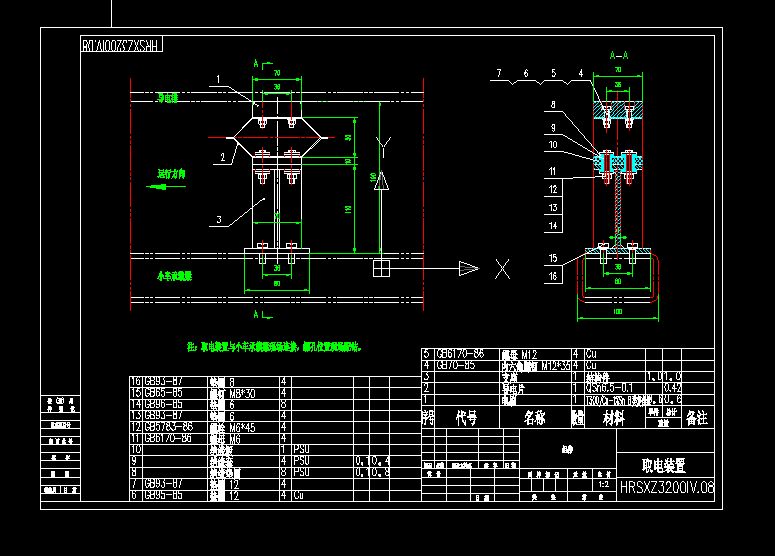Click the 材料 column header
This screenshot has height=556, width=775.
(x=613, y=419)
